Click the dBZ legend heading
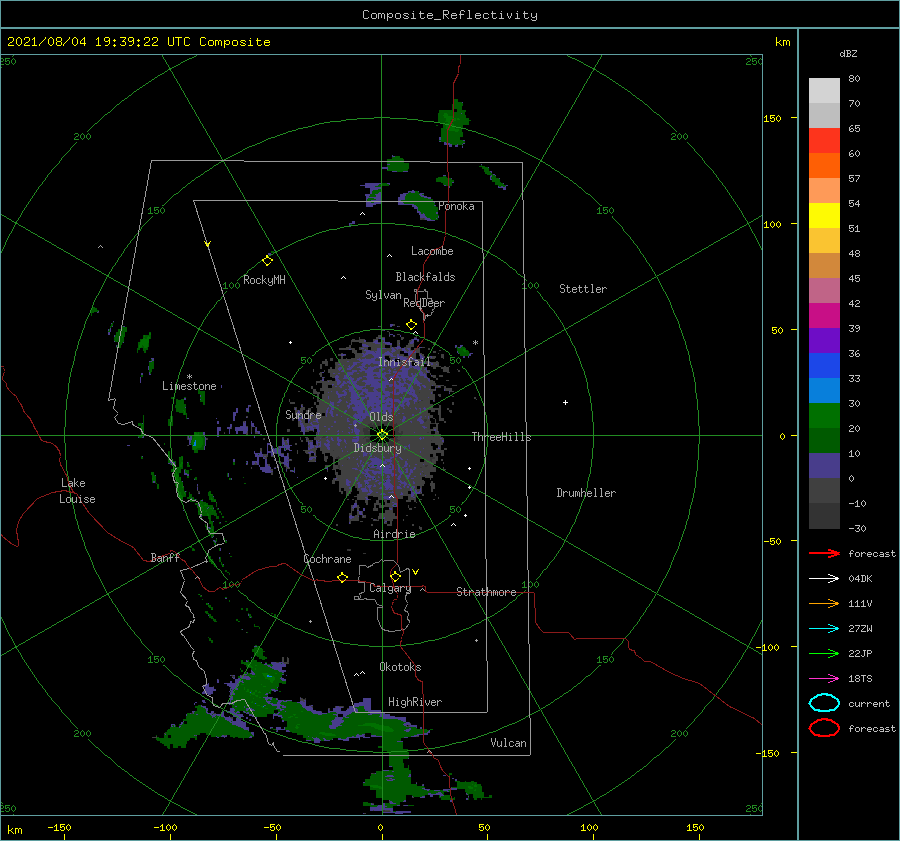This screenshot has height=841, width=900. 848,53
